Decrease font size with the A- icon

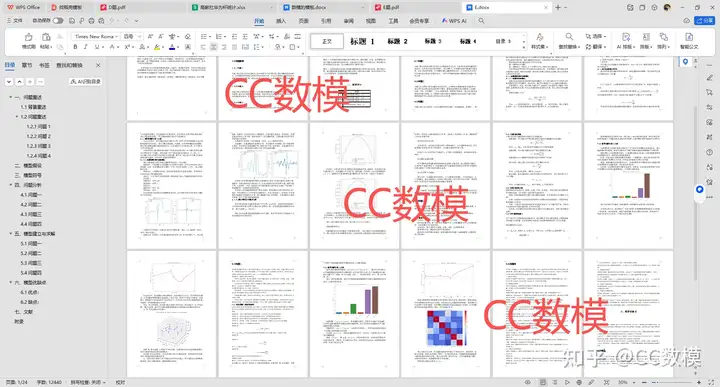coord(161,36)
